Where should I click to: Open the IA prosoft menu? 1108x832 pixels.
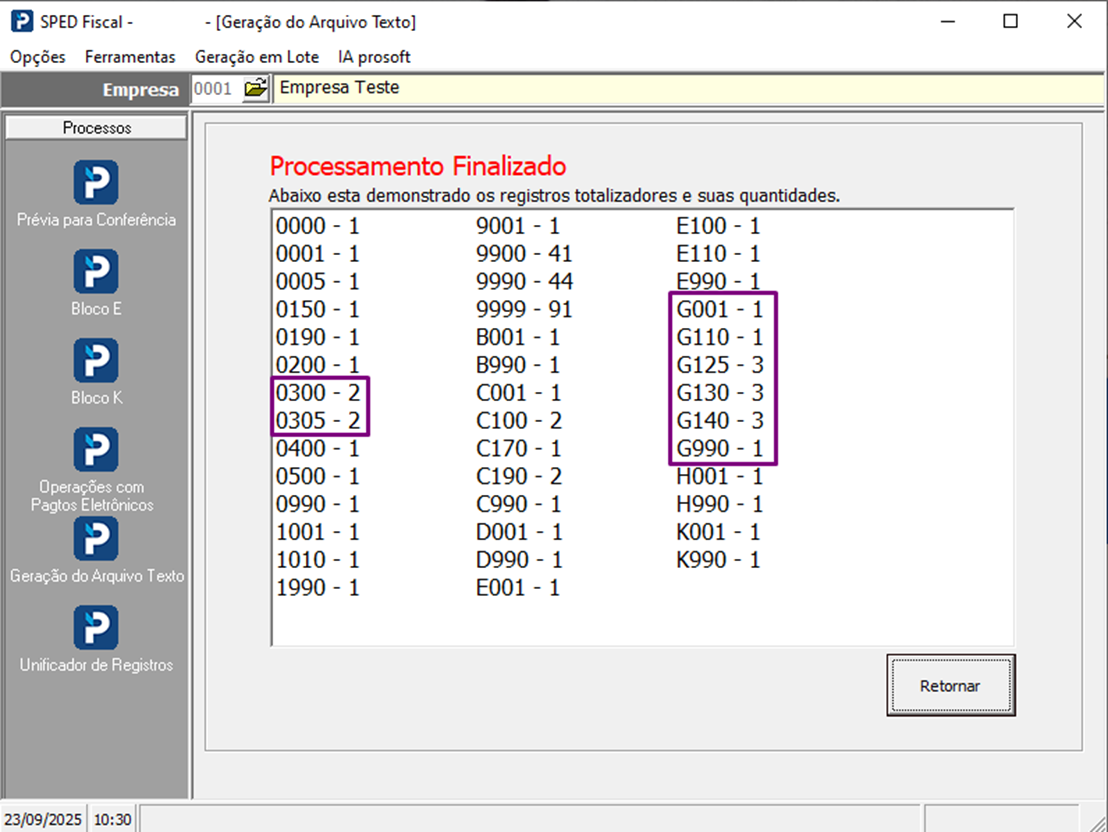(x=374, y=57)
